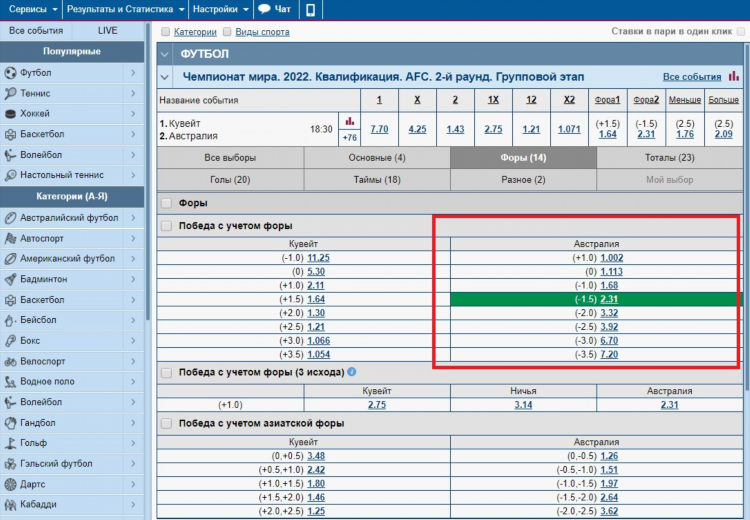750x520 pixels.
Task: Switch to the Тоталы (23) tab
Action: pyautogui.click(x=670, y=157)
